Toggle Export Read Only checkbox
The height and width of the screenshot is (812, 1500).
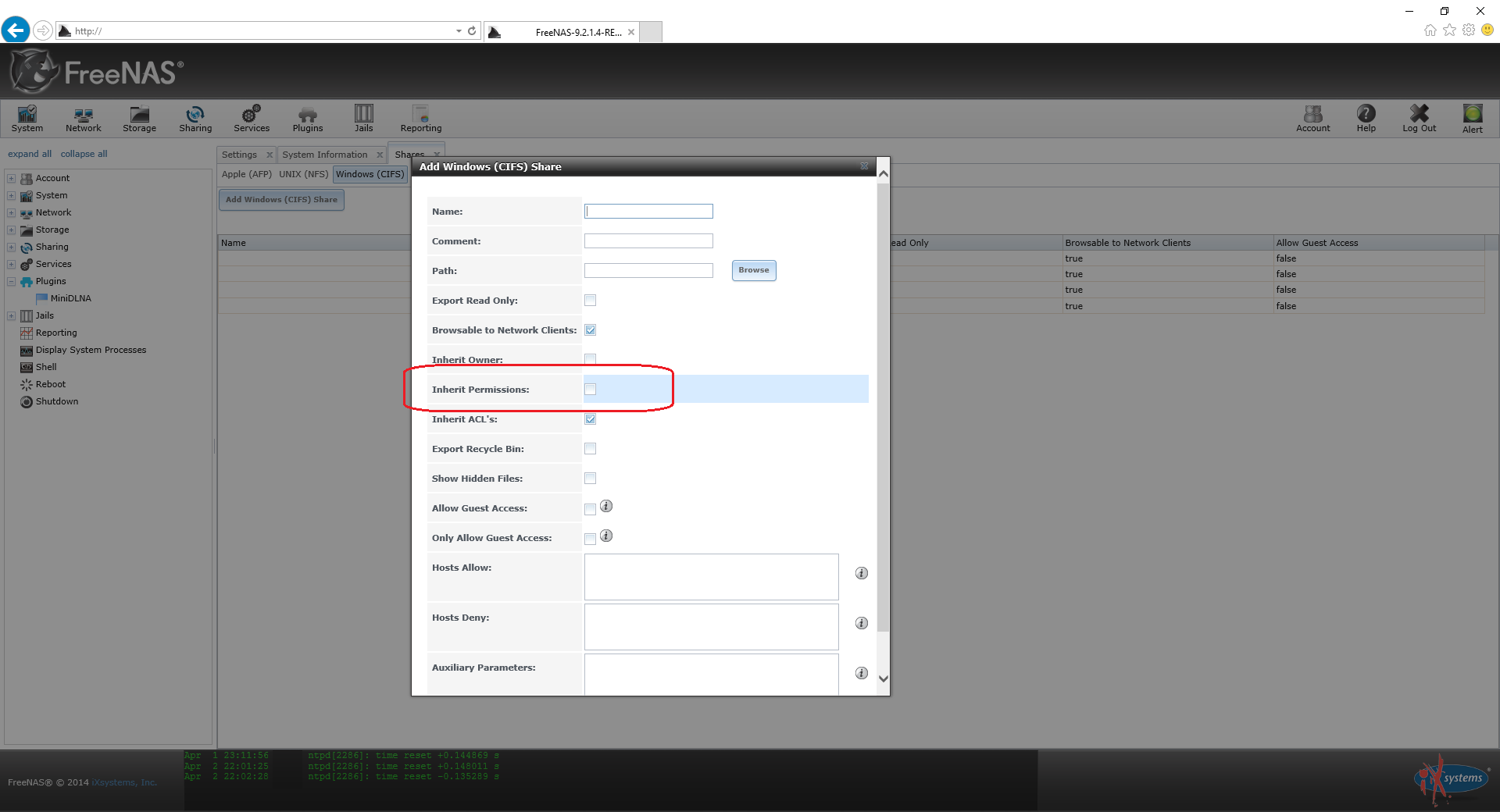[590, 301]
